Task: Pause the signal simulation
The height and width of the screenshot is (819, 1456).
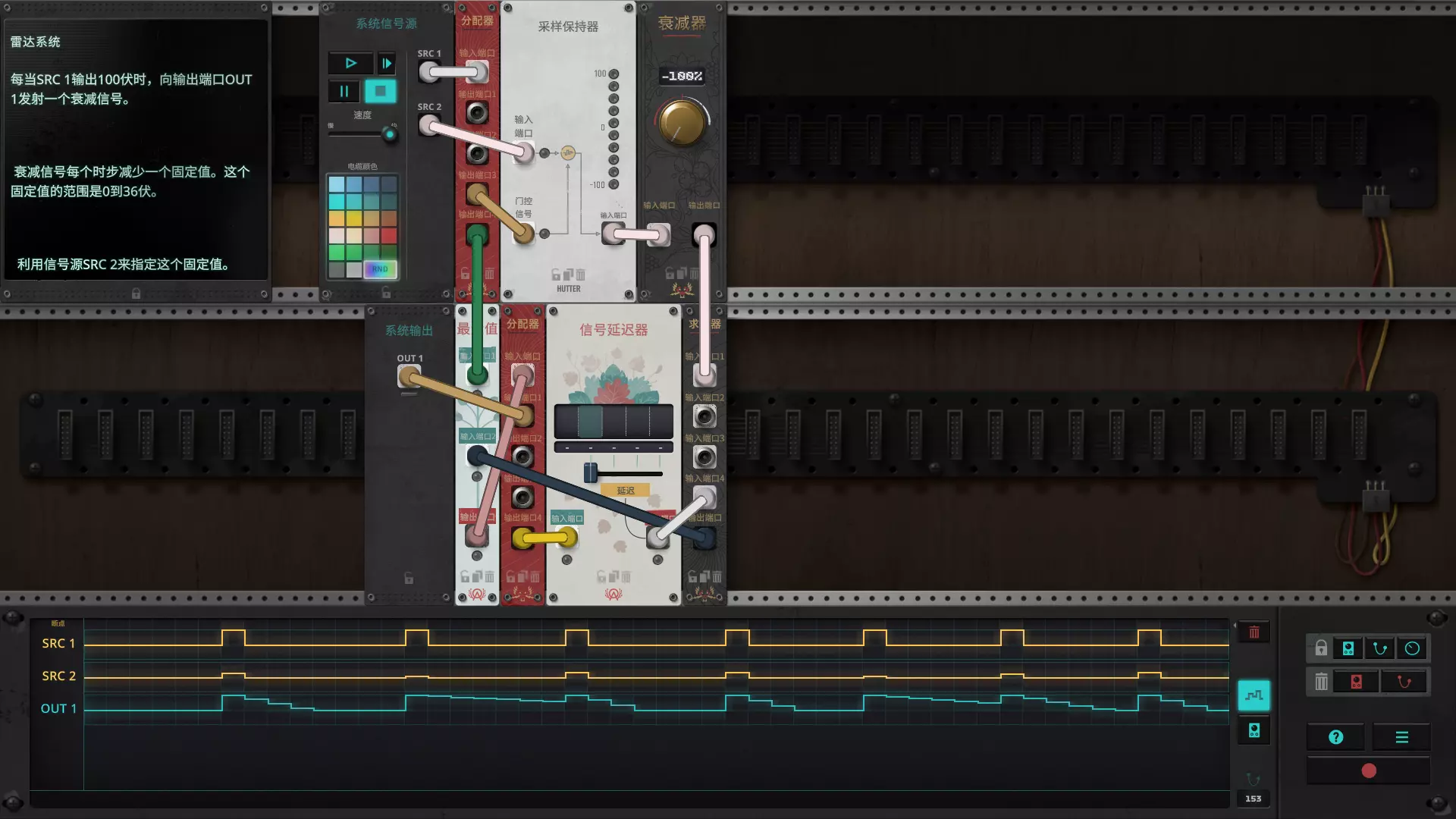Action: (x=344, y=92)
